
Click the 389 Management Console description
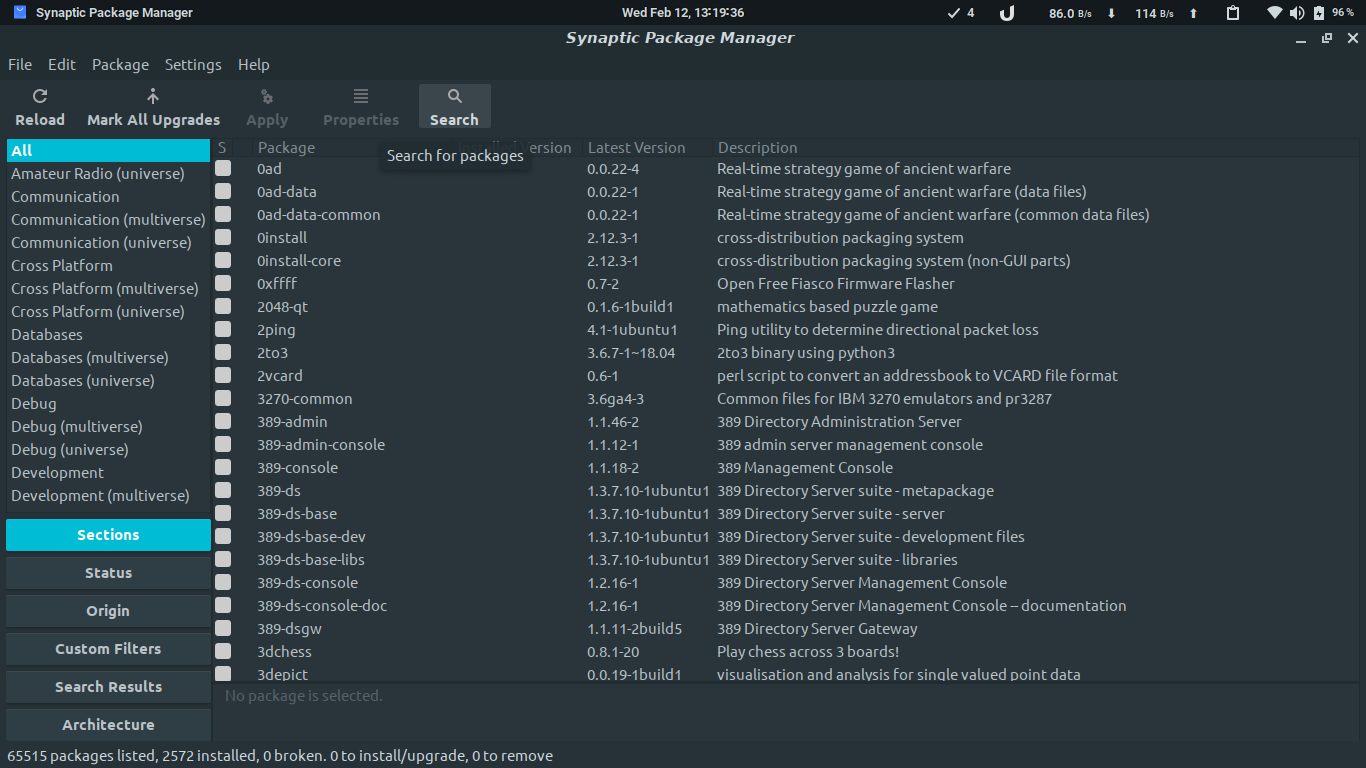click(x=805, y=467)
